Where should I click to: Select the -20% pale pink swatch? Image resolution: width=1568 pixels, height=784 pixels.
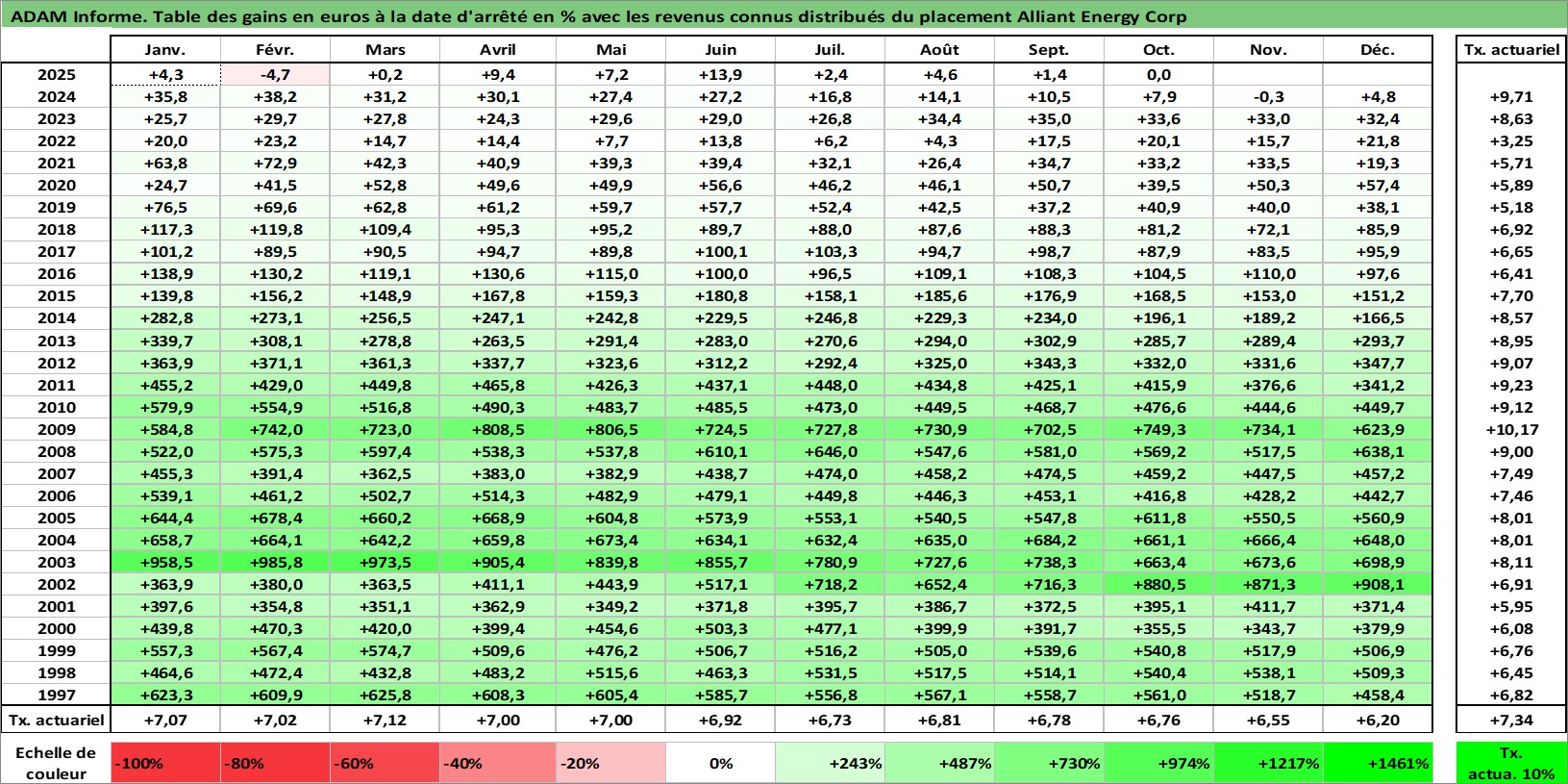611,763
